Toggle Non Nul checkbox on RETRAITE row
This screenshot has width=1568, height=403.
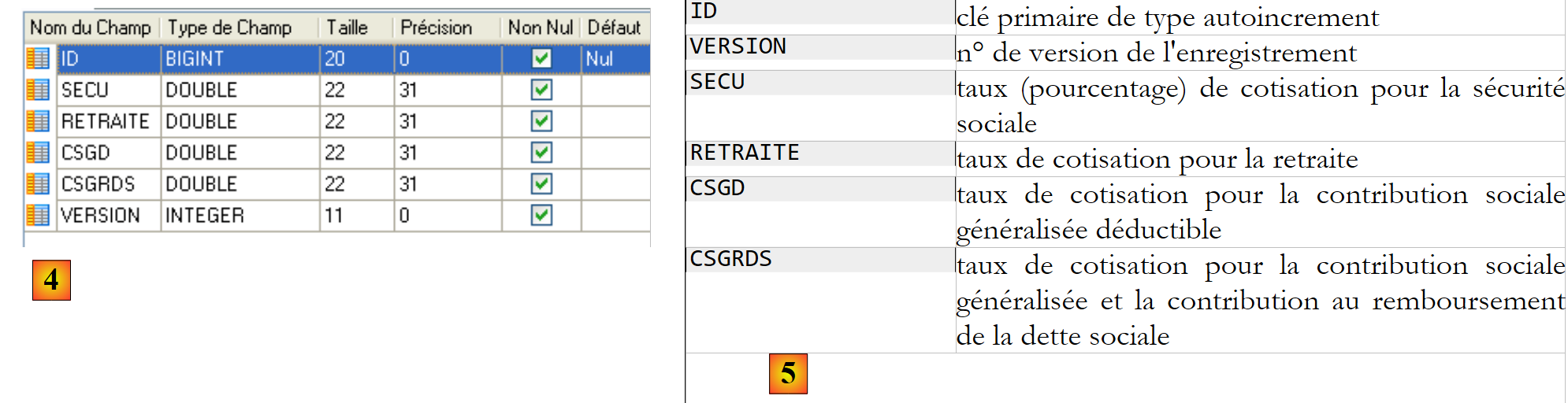tap(541, 121)
